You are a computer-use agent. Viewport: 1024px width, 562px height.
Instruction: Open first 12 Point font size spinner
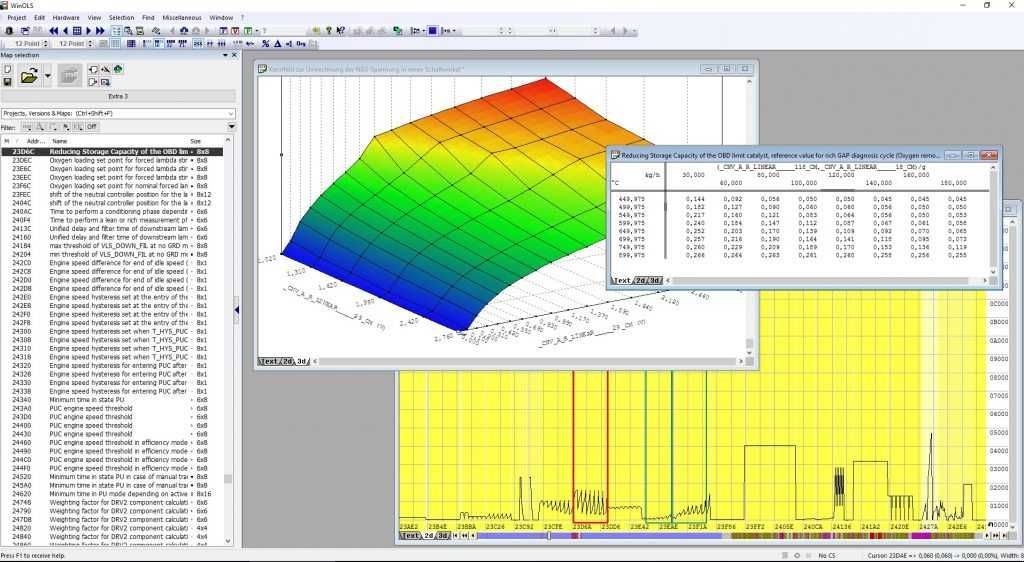coord(46,44)
